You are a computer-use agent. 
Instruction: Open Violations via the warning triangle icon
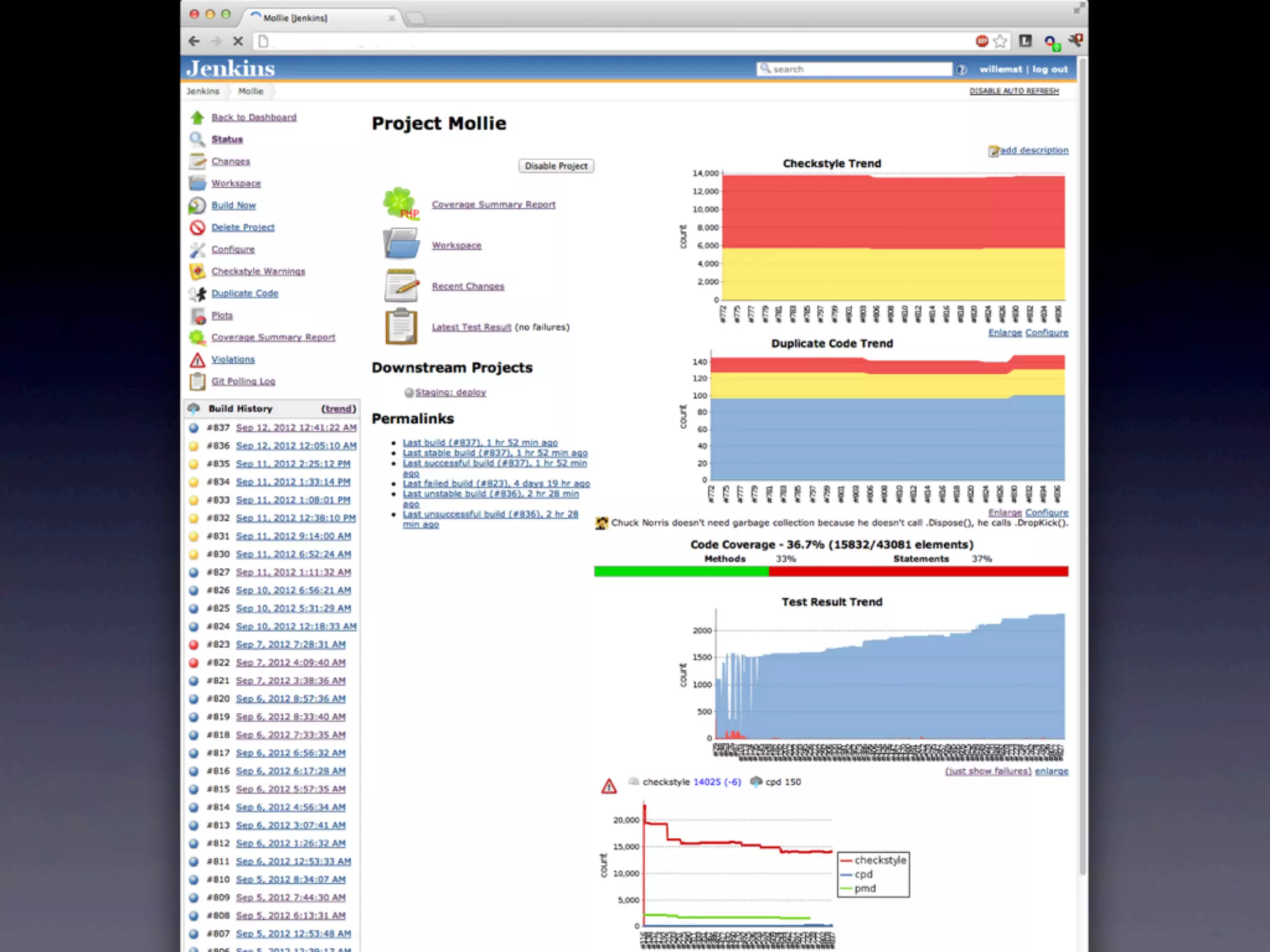197,360
